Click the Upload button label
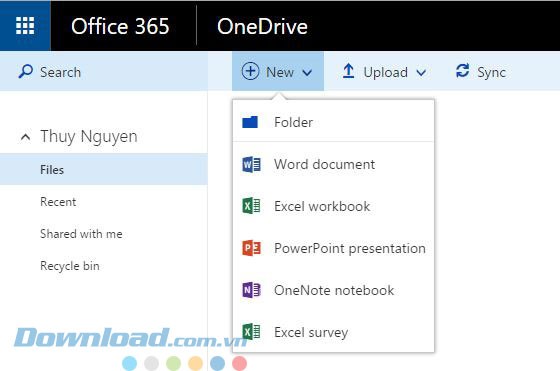 pos(385,72)
